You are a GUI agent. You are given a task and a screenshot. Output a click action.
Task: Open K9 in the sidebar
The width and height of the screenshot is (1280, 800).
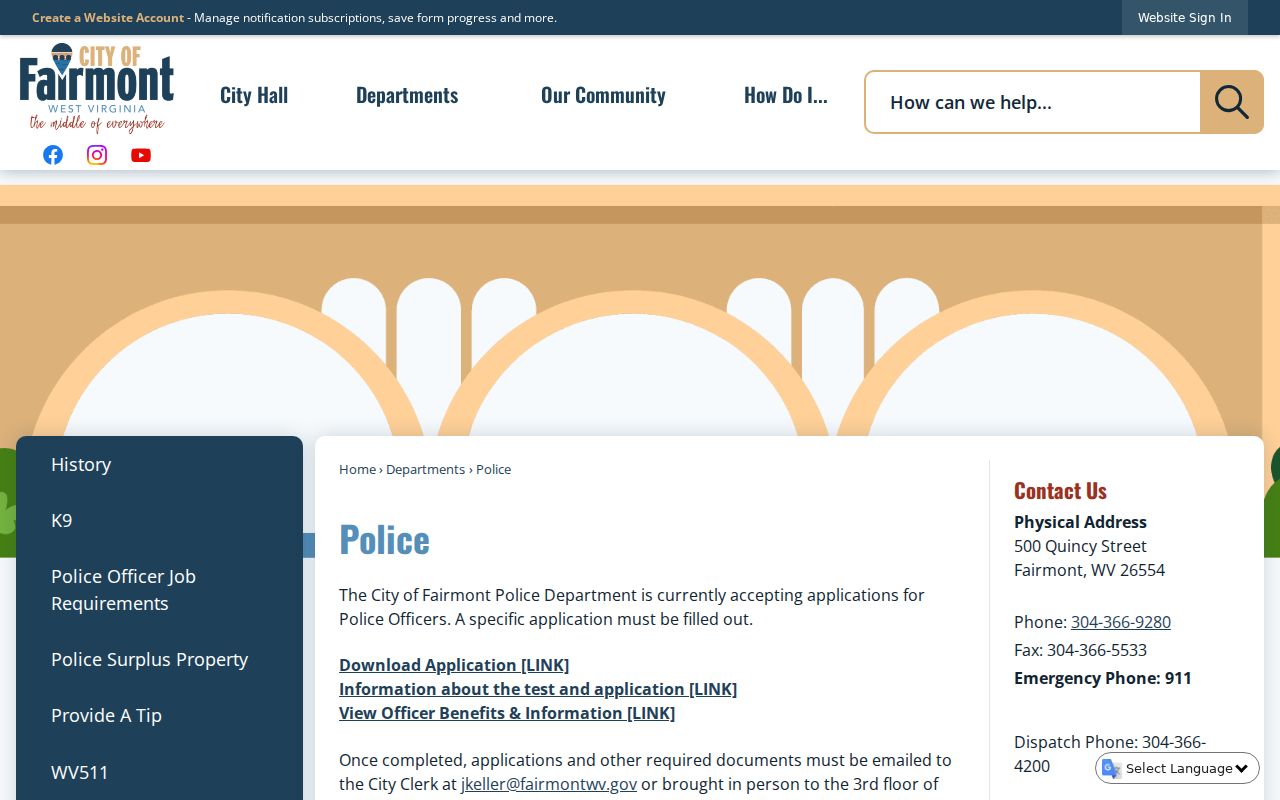click(x=62, y=520)
